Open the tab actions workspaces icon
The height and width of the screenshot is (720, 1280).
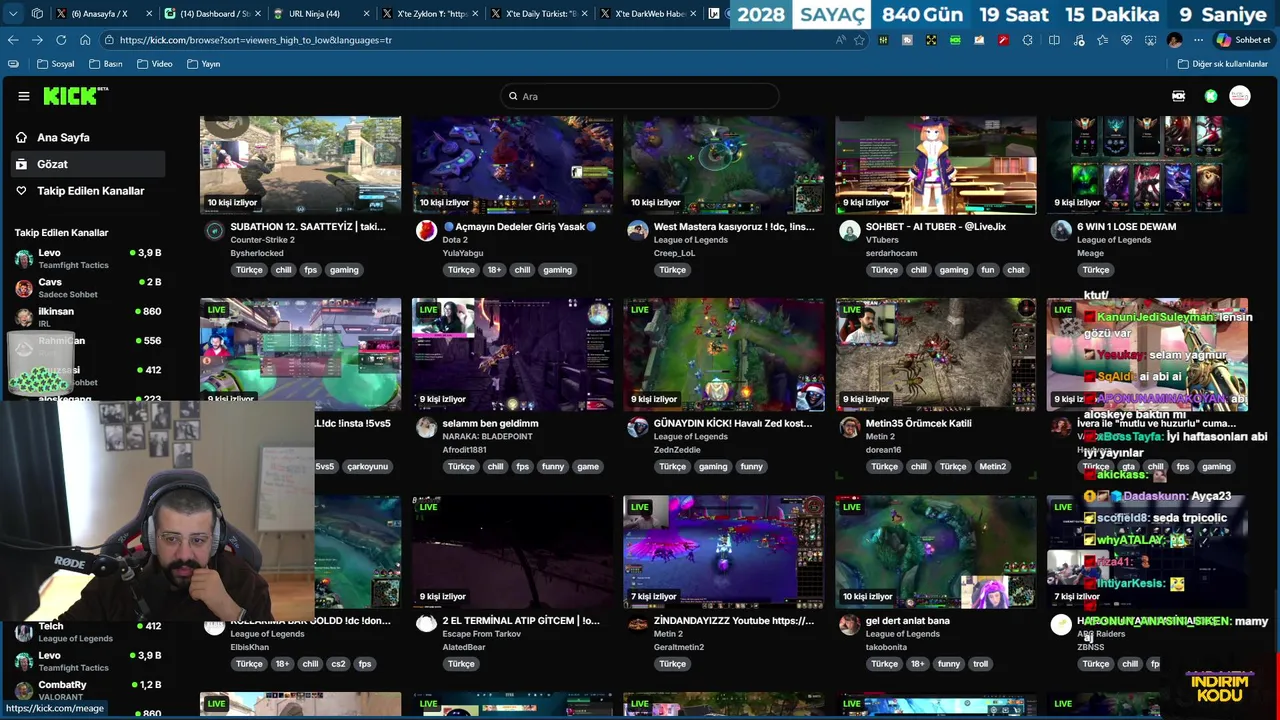[x=37, y=14]
